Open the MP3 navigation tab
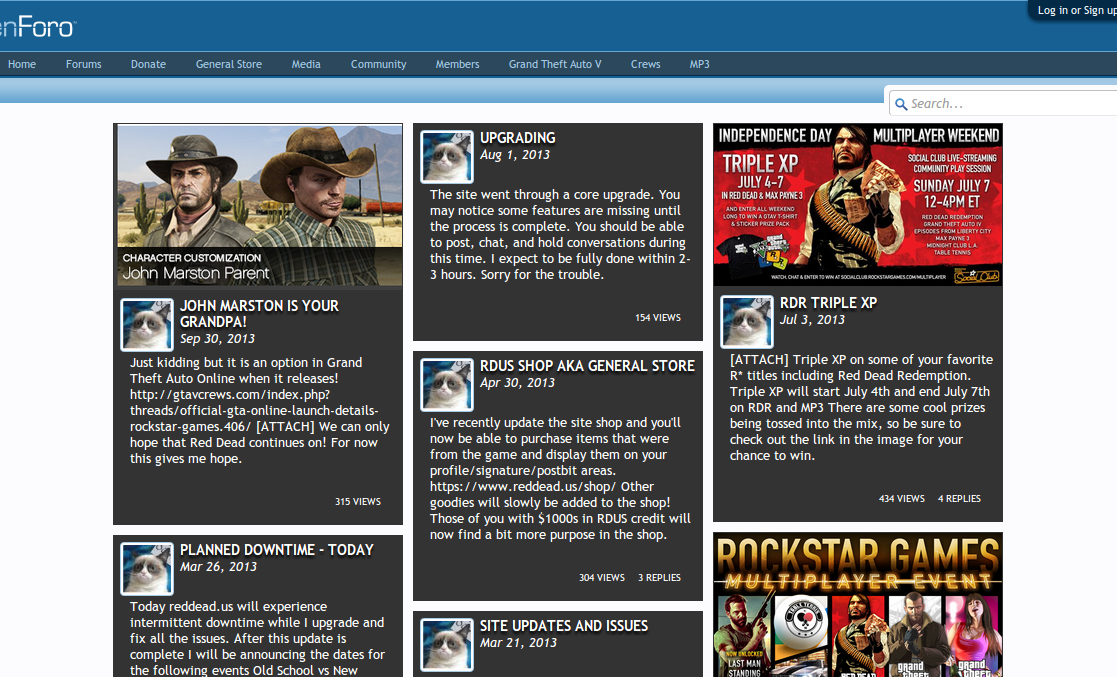The width and height of the screenshot is (1117, 677). pos(699,64)
